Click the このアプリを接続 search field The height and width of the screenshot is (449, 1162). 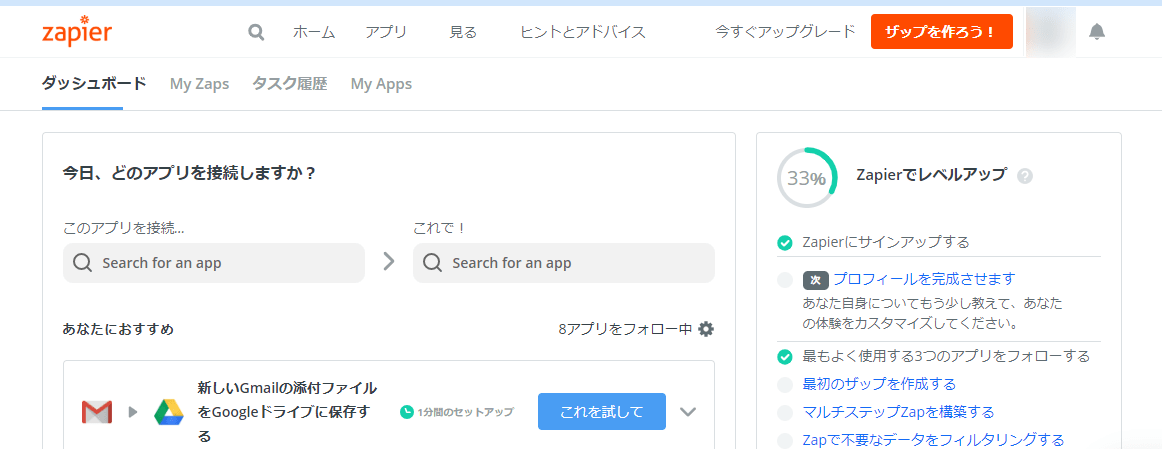(x=214, y=263)
